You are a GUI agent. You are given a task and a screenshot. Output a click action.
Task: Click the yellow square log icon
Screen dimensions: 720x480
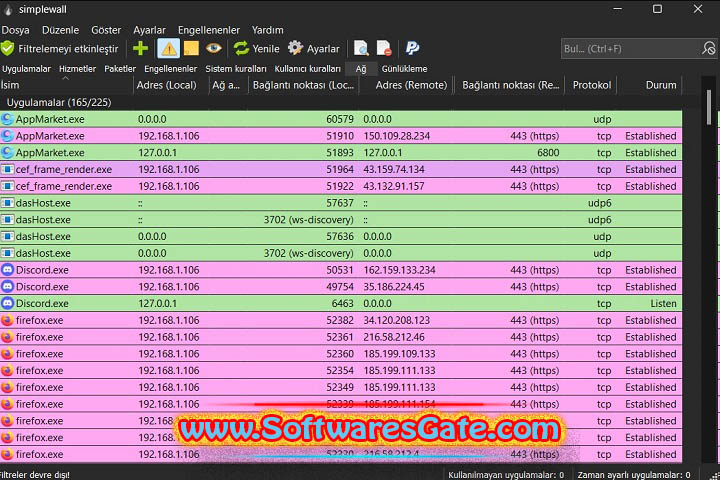pyautogui.click(x=191, y=48)
